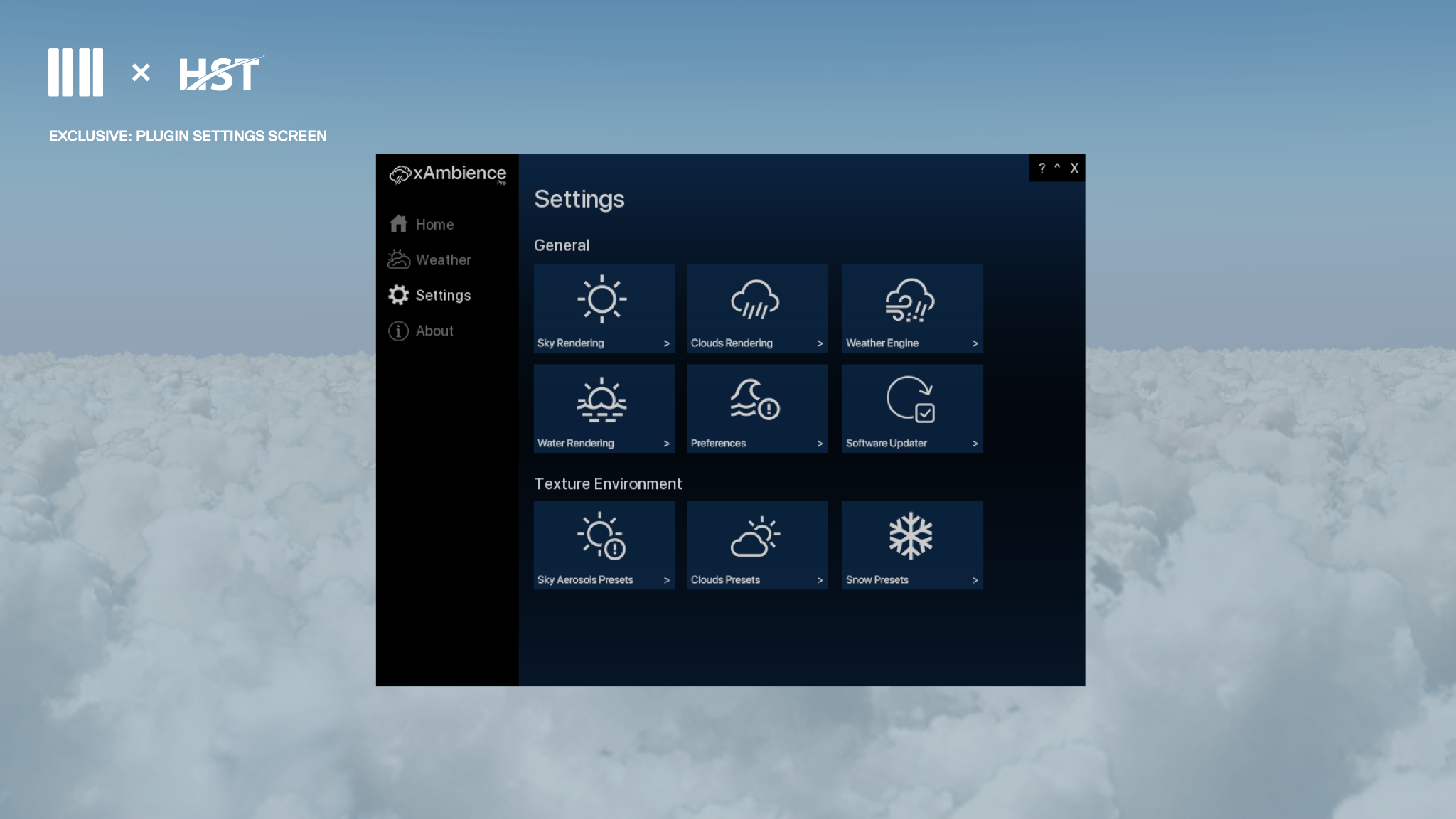Open Clouds Rendering rain cloud icon
1456x819 pixels.
click(755, 299)
